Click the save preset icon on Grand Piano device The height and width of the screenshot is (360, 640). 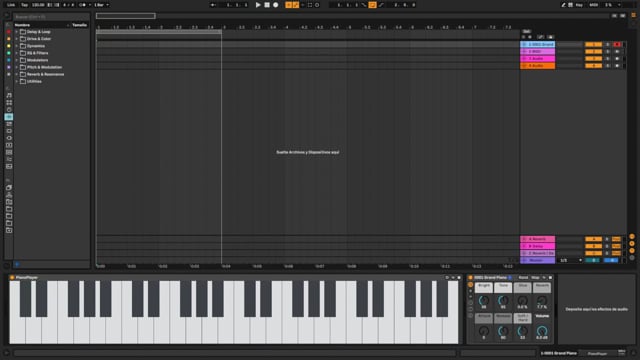550,278
